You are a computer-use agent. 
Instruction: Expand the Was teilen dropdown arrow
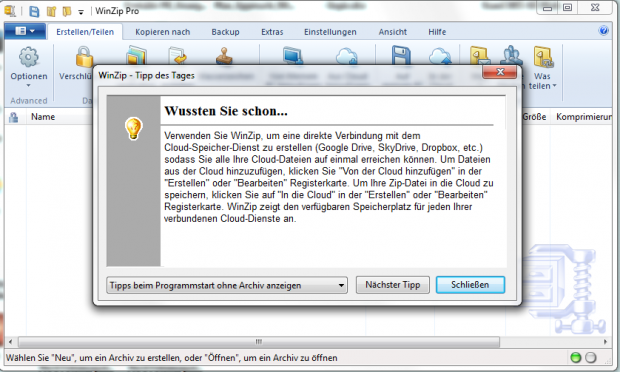pyautogui.click(x=554, y=85)
